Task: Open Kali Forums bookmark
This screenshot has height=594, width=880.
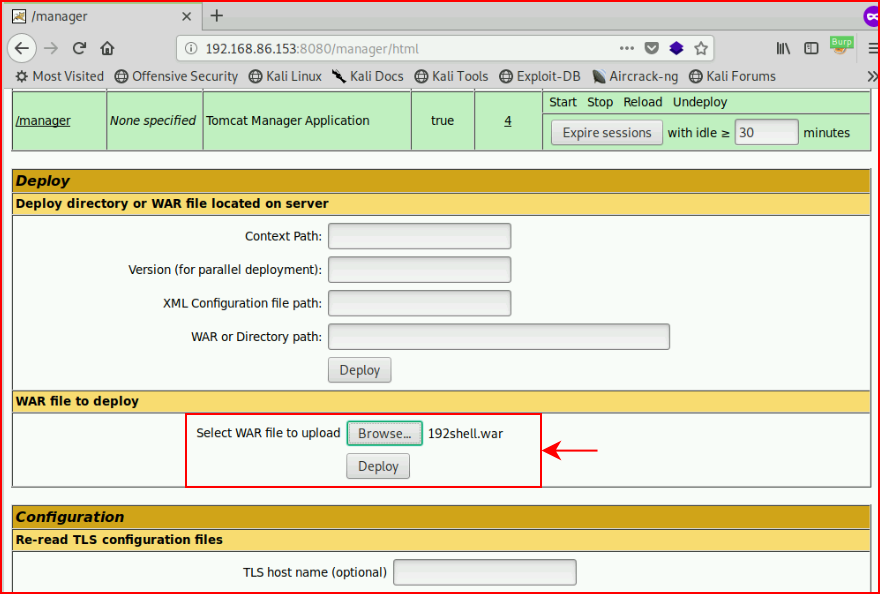Action: click(732, 76)
